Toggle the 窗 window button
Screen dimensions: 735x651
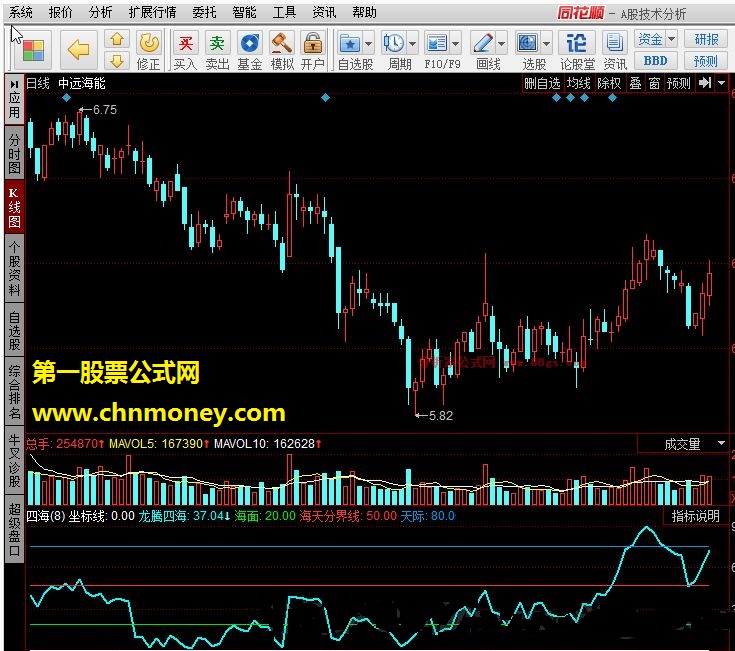point(654,83)
